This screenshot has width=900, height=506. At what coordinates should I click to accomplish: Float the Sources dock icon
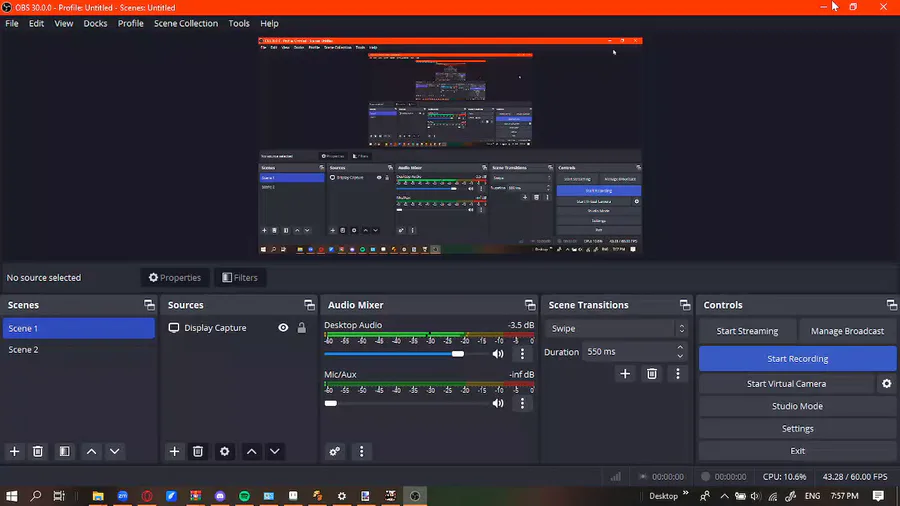pyautogui.click(x=309, y=305)
